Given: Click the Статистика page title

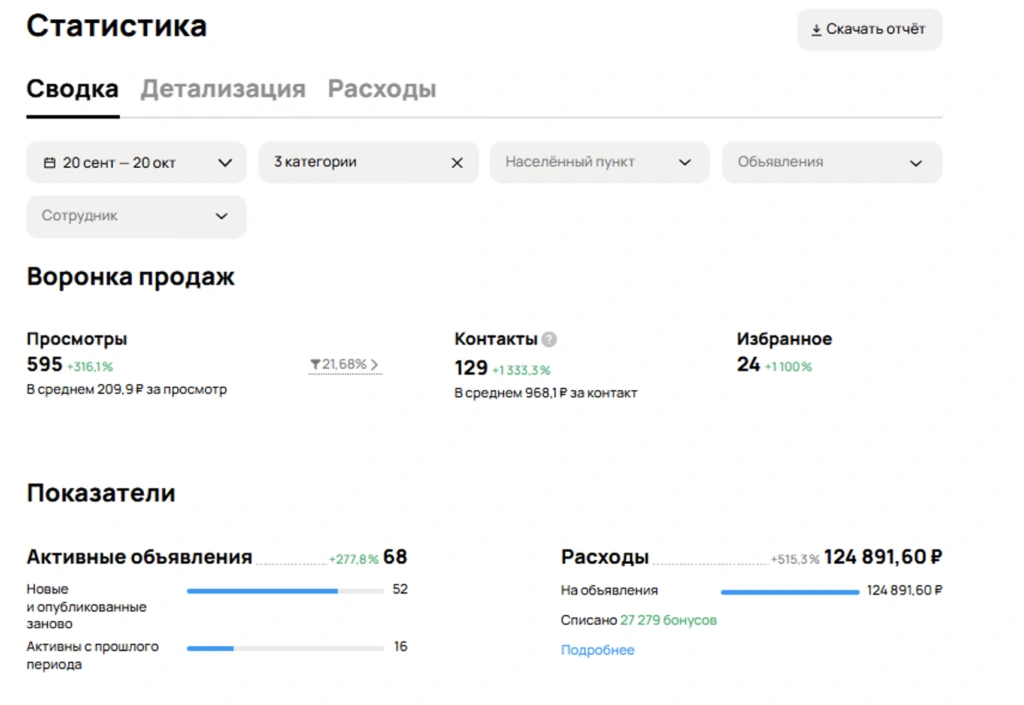Looking at the screenshot, I should pos(117,26).
